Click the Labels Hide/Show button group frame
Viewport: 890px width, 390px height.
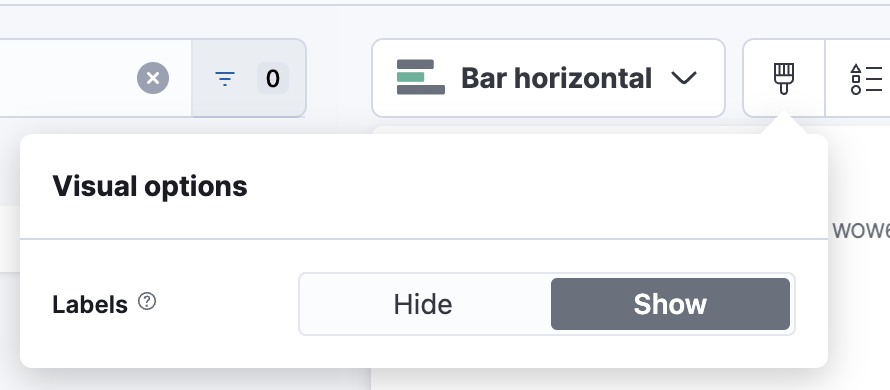[x=547, y=304]
